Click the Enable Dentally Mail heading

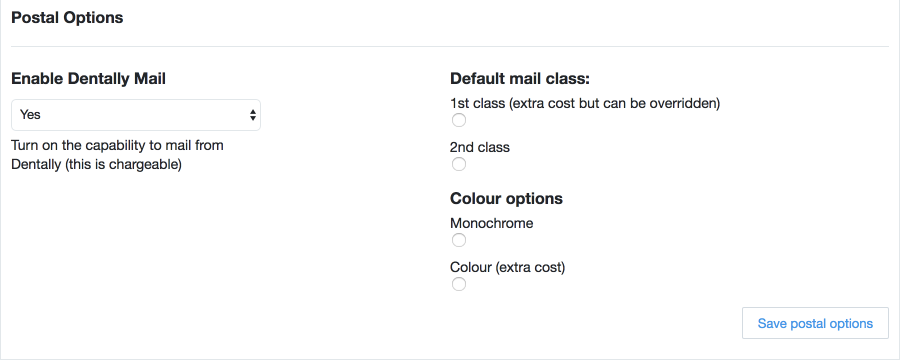[88, 79]
